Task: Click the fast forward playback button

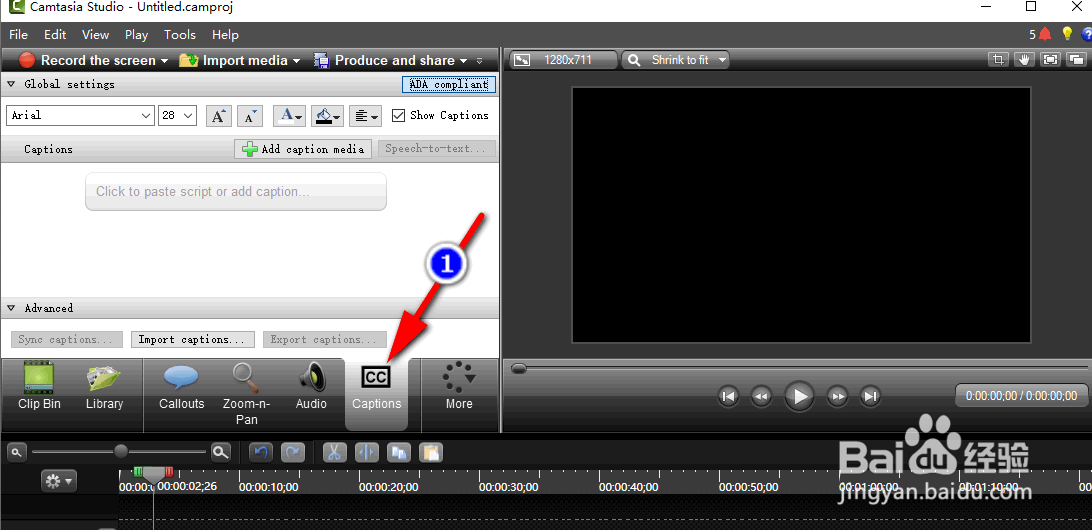Action: [837, 397]
